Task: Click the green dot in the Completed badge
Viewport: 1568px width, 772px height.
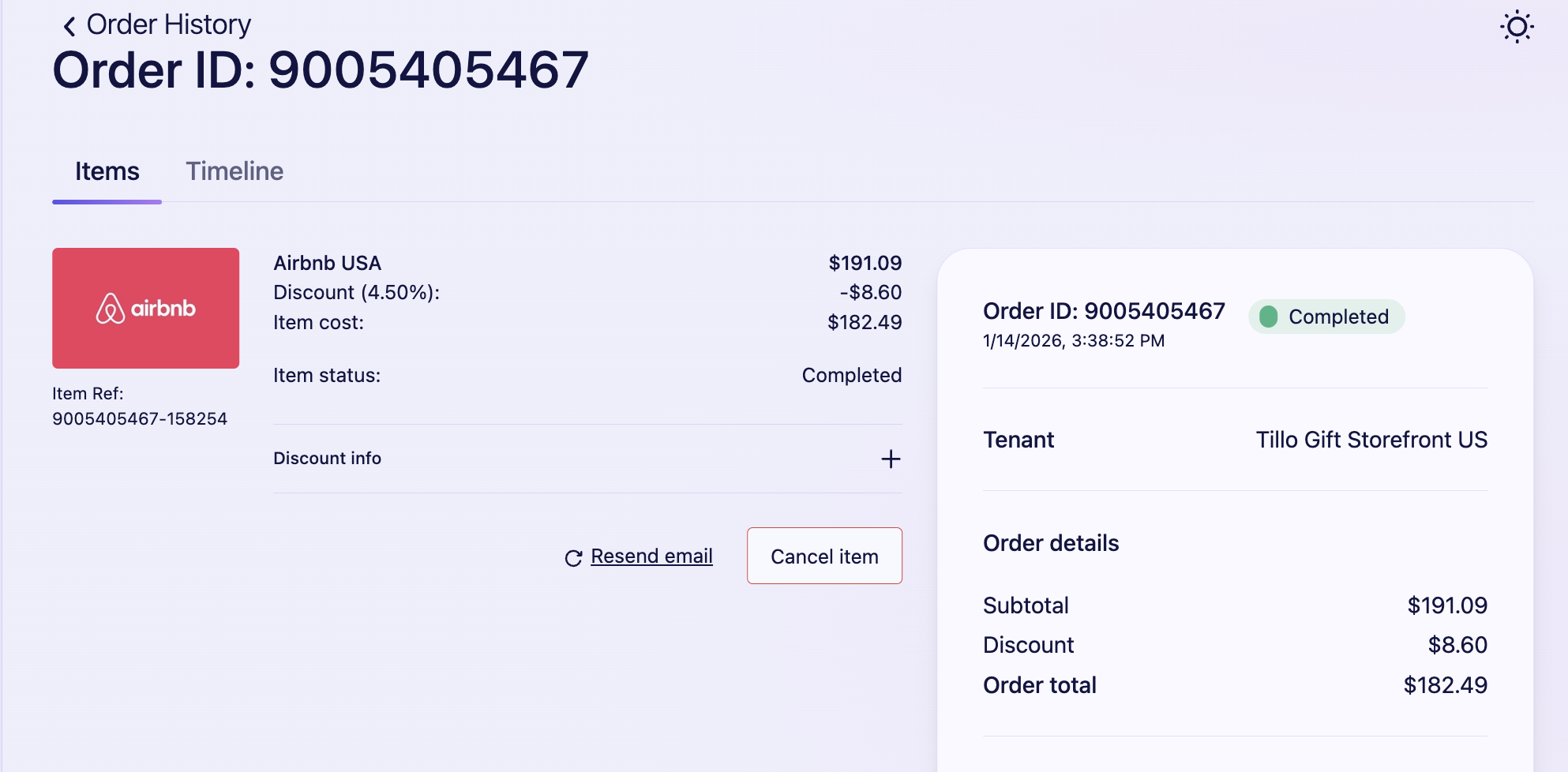Action: (1269, 317)
